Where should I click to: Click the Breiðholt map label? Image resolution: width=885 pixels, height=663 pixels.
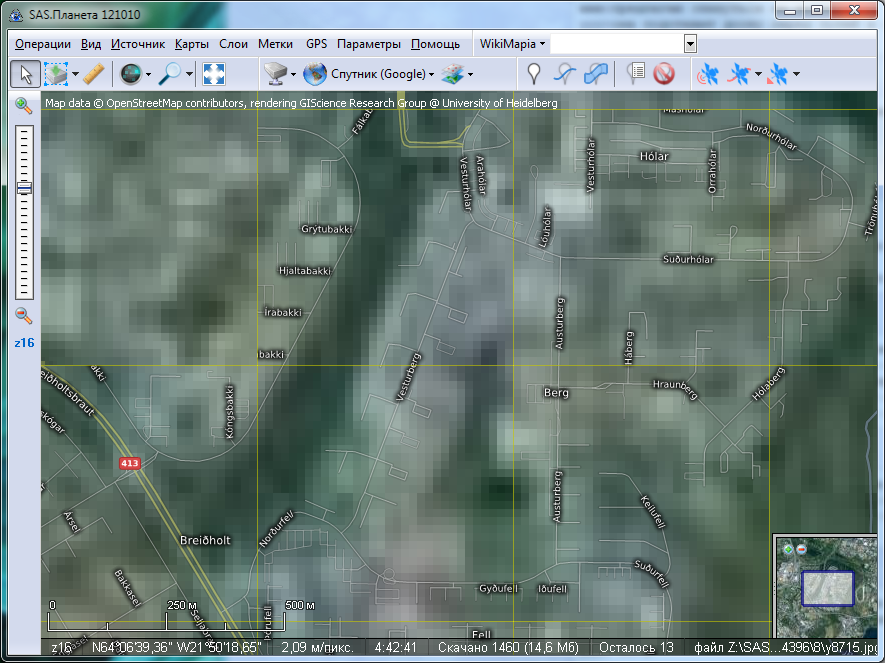click(x=205, y=541)
